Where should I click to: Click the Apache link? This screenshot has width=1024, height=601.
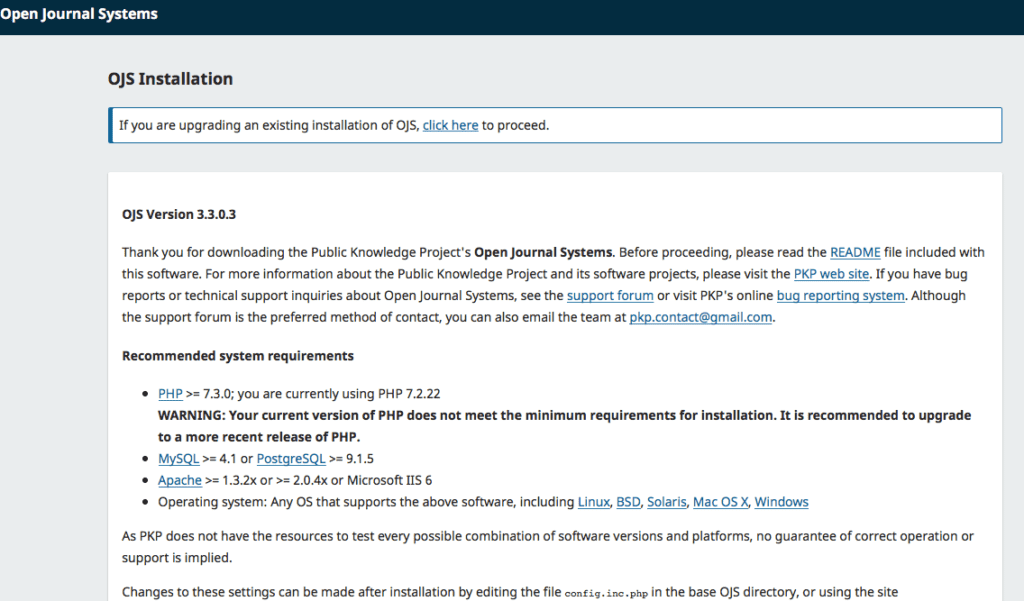(180, 480)
